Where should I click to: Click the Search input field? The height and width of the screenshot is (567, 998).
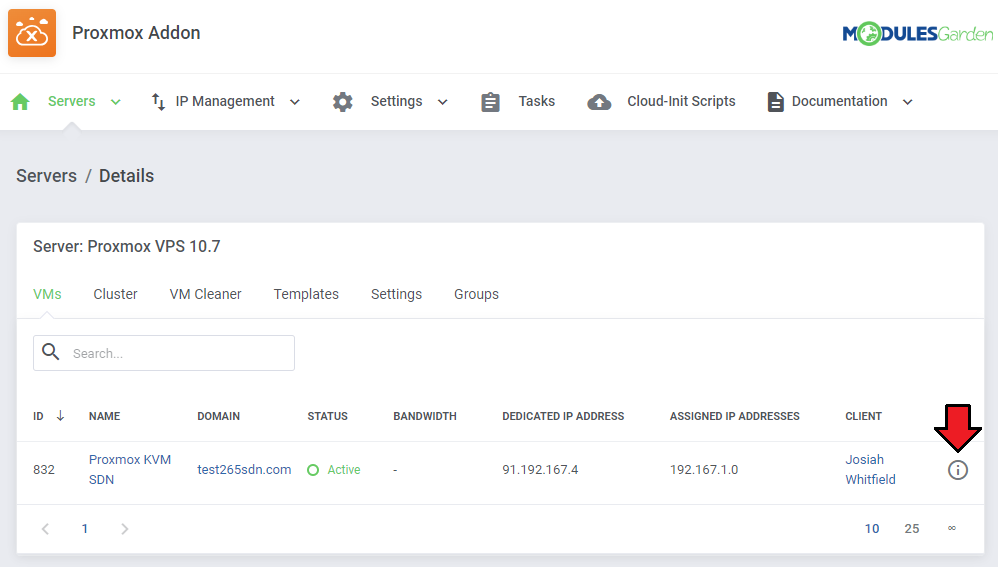178,353
